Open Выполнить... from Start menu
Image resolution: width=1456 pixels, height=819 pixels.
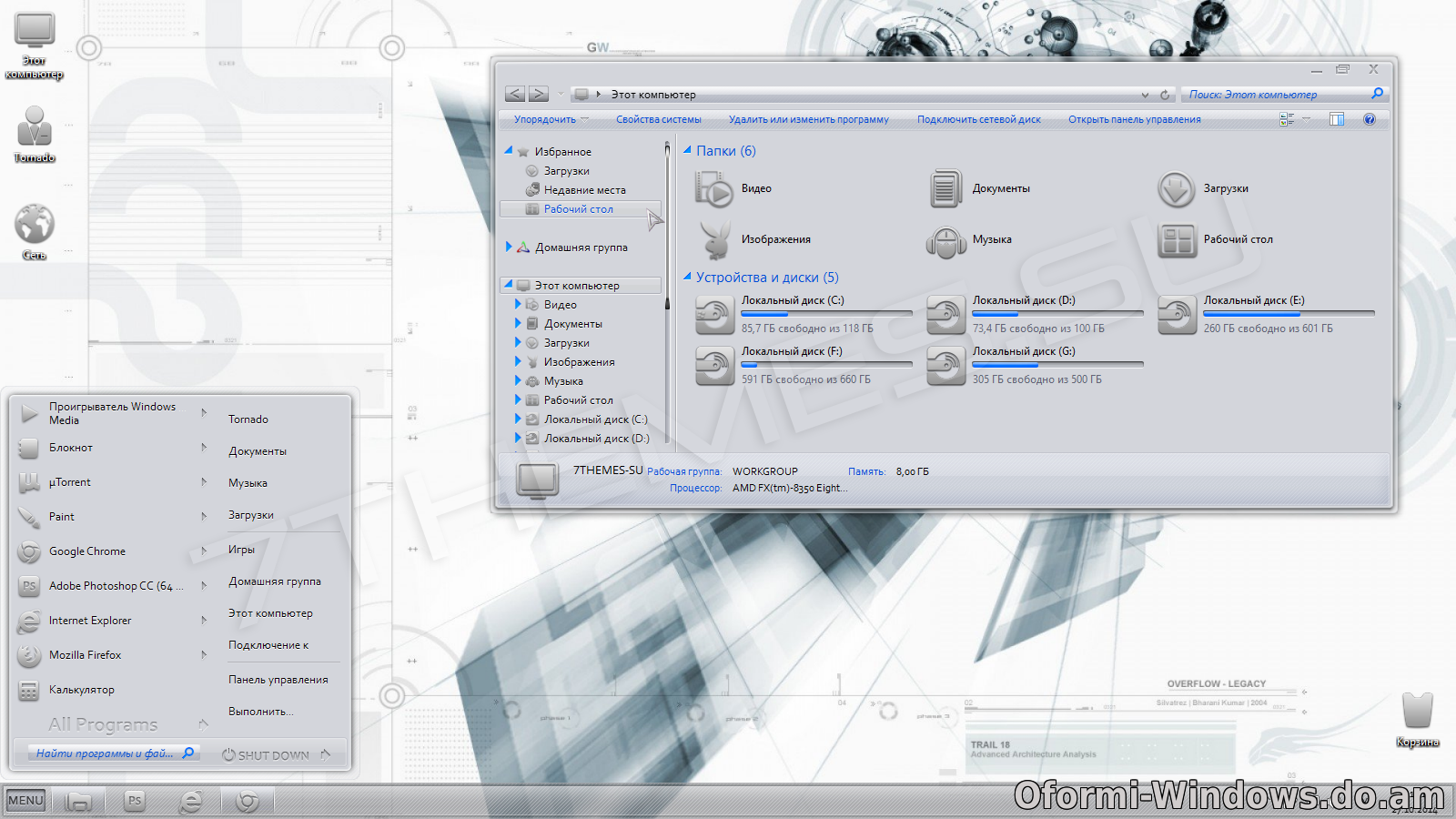[x=261, y=712]
